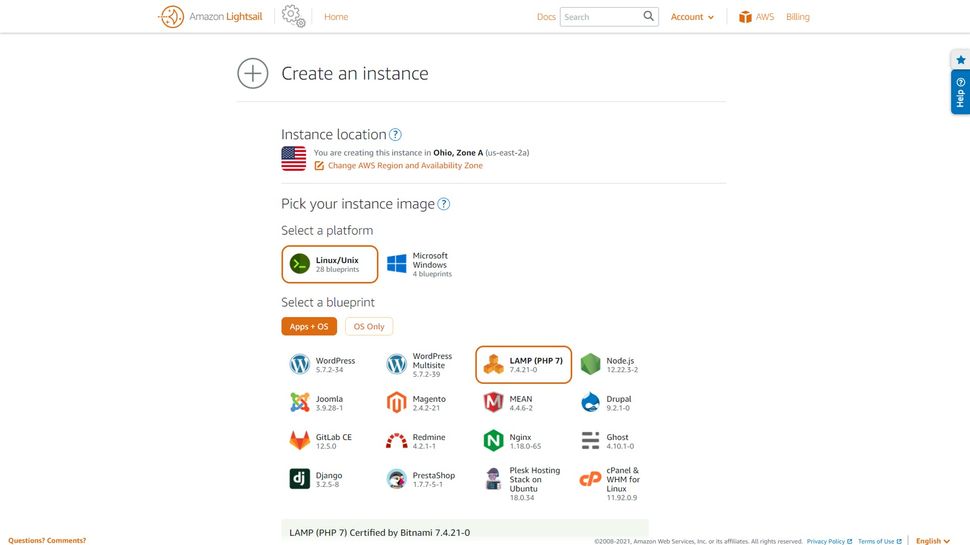Viewport: 970px width, 545px height.
Task: Choose the Plesk Hosting Stack blueprint
Action: pos(523,483)
